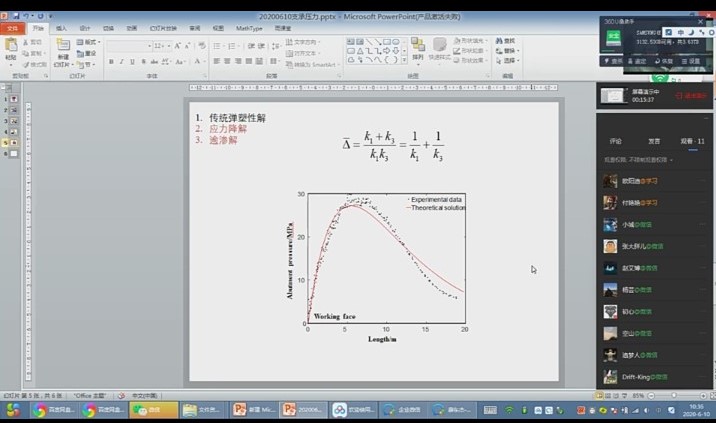The width and height of the screenshot is (716, 423).
Task: Click Settings in 360 U-disk popup
Action: 690,61
